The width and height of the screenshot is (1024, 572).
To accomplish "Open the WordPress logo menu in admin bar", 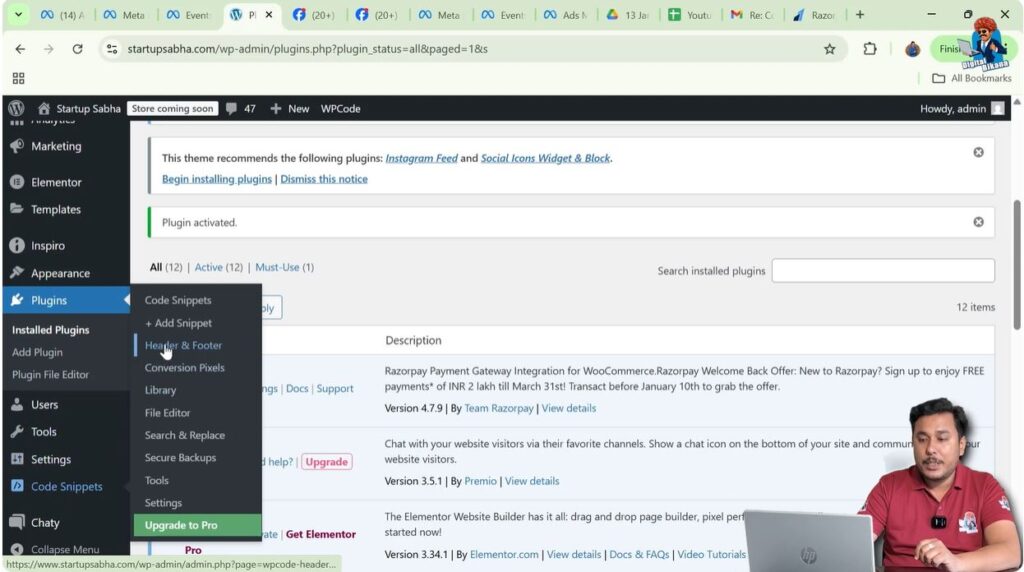I will (x=16, y=108).
